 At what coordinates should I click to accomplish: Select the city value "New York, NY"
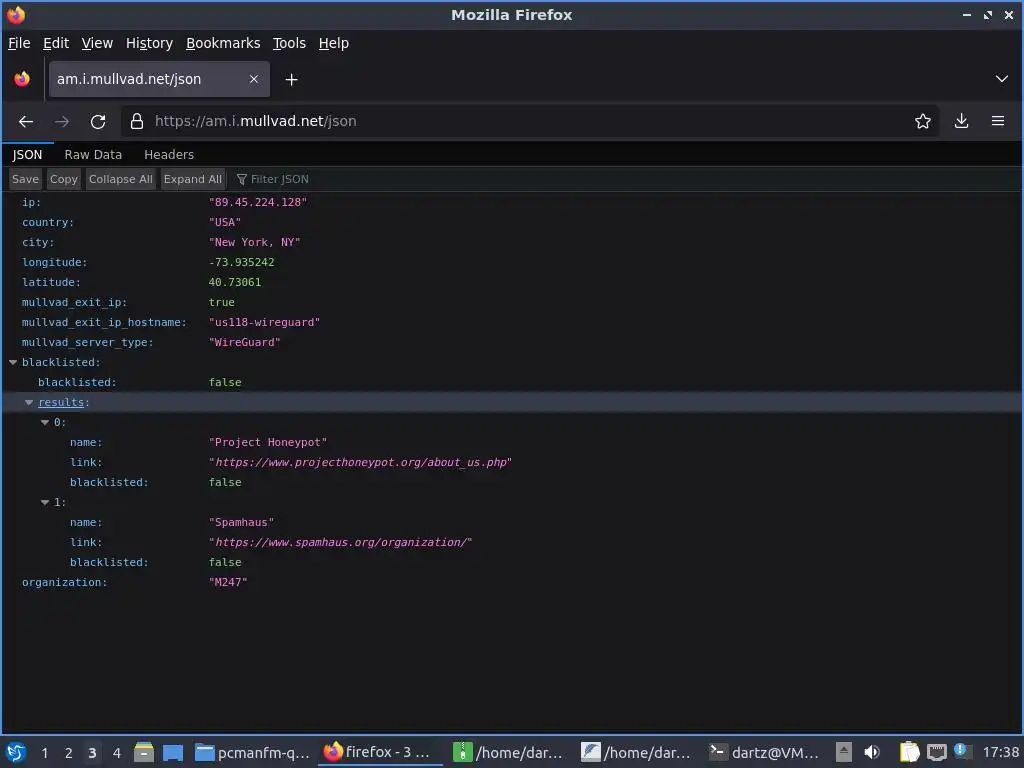[254, 242]
